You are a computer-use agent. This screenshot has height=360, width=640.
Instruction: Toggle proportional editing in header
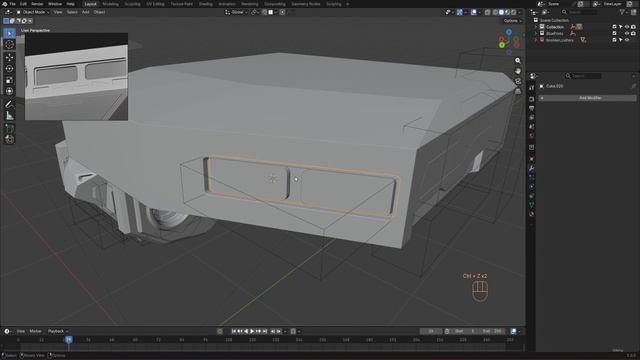(x=282, y=12)
